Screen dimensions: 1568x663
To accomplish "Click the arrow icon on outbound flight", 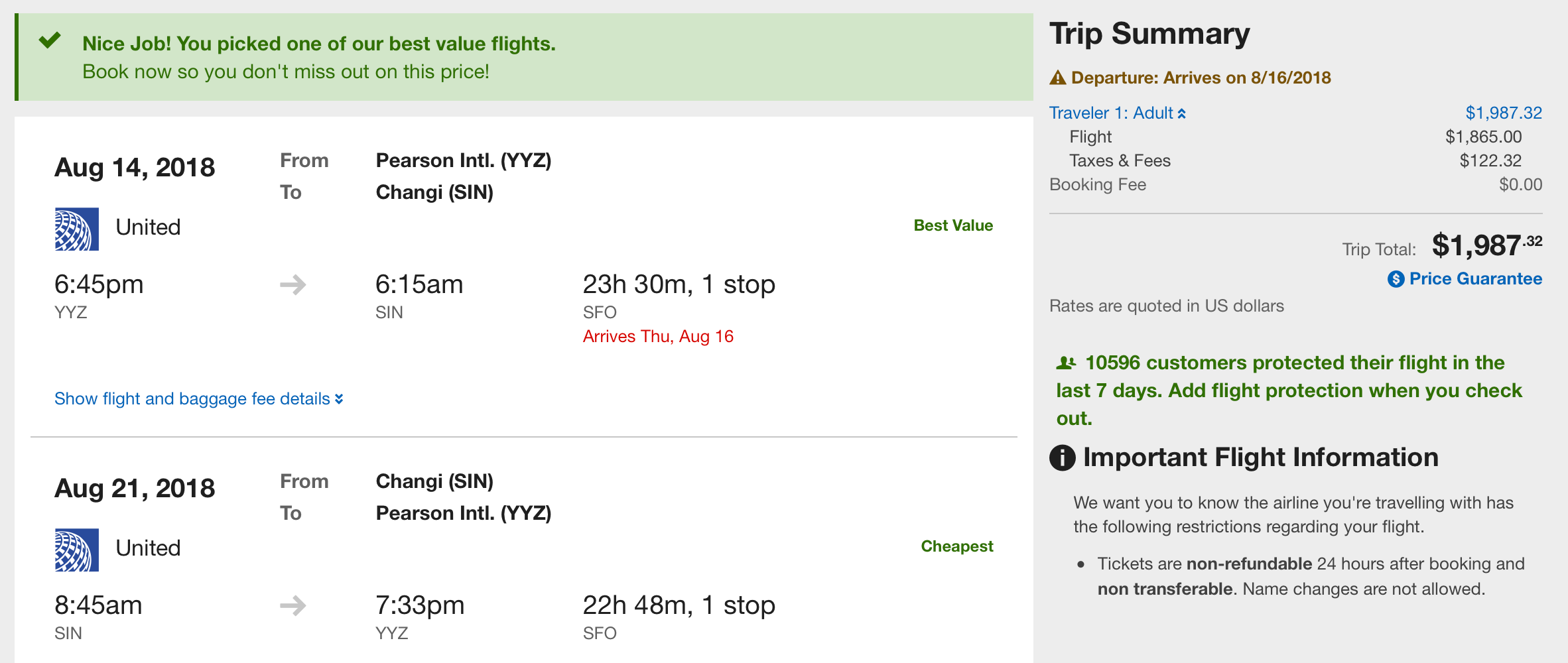I will (293, 285).
